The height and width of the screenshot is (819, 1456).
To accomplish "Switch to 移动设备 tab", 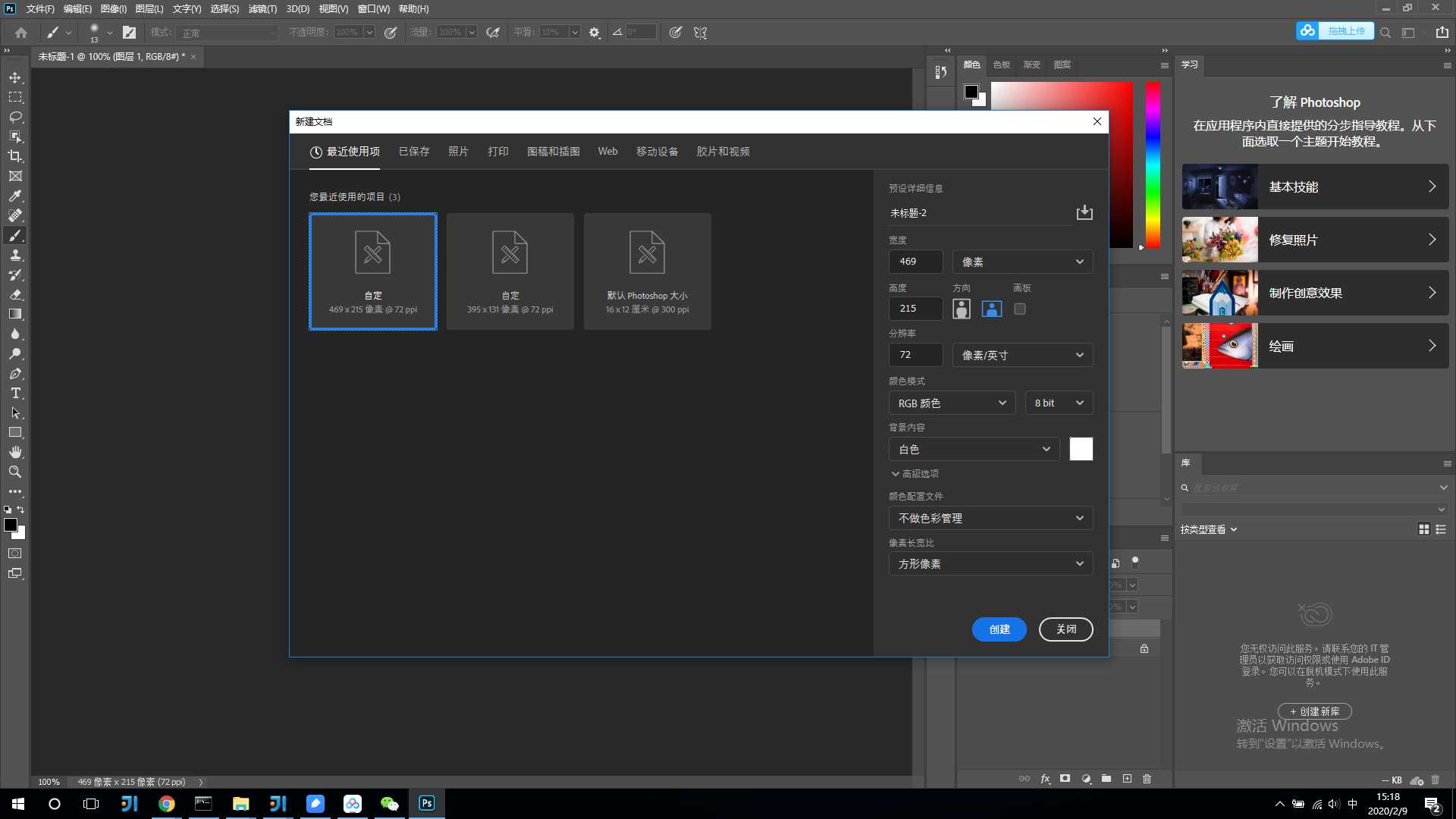I will tap(657, 152).
